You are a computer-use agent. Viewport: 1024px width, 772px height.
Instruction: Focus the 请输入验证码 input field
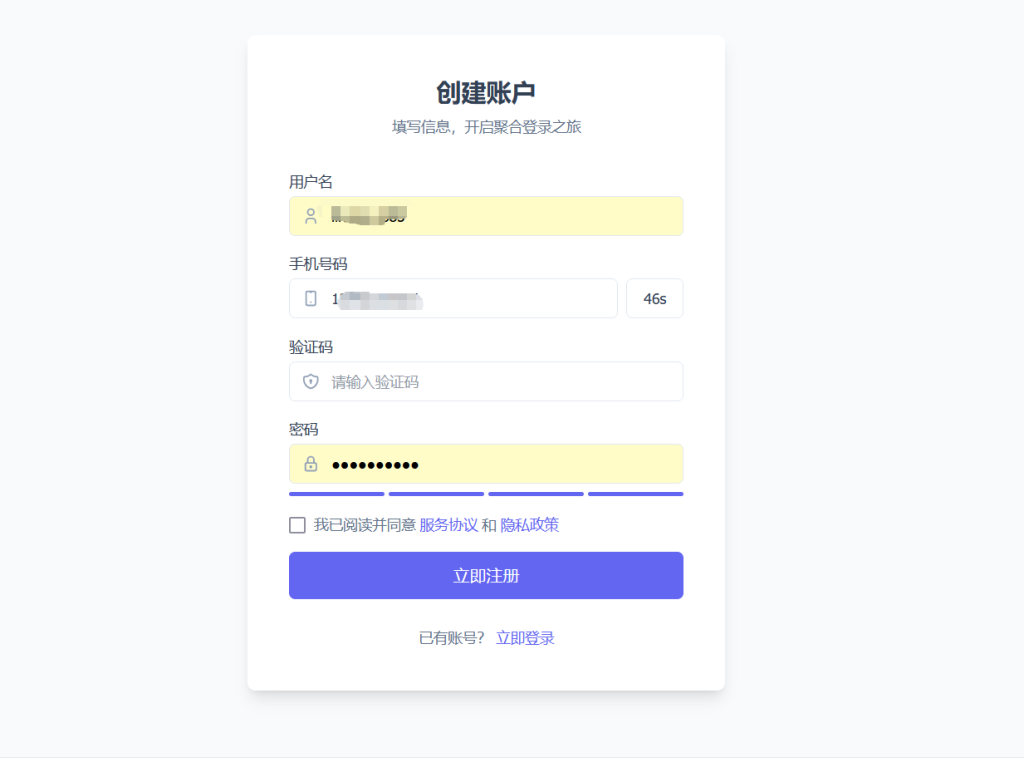[486, 381]
